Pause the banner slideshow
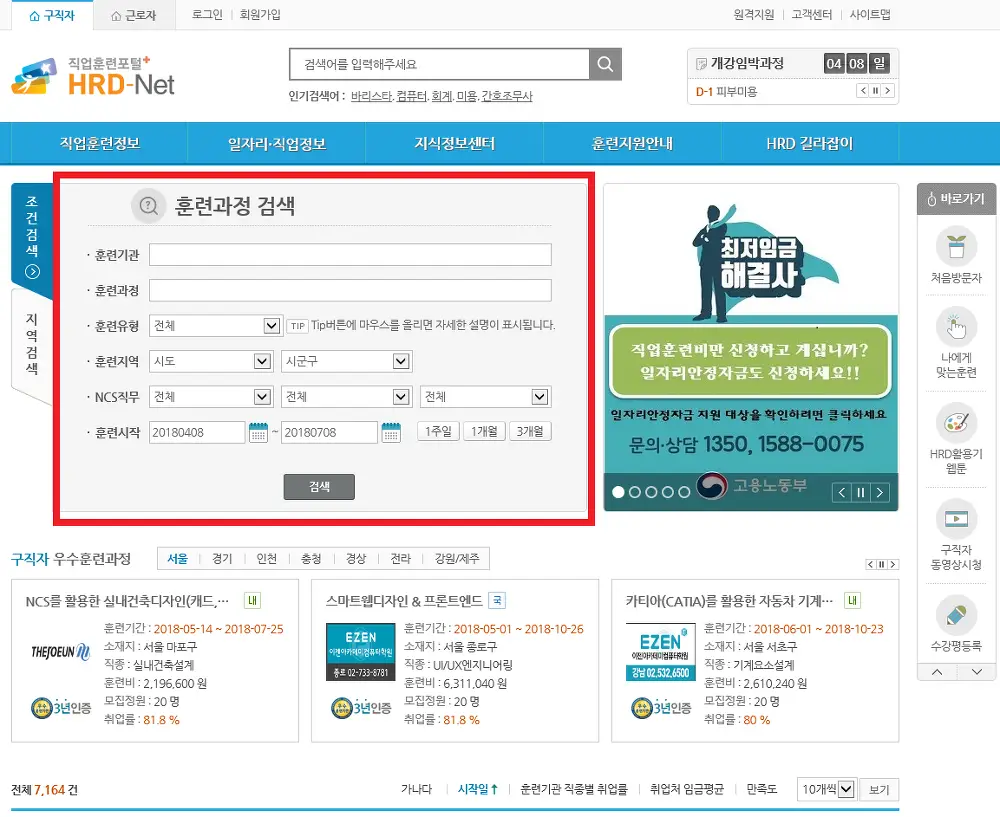 coord(861,492)
